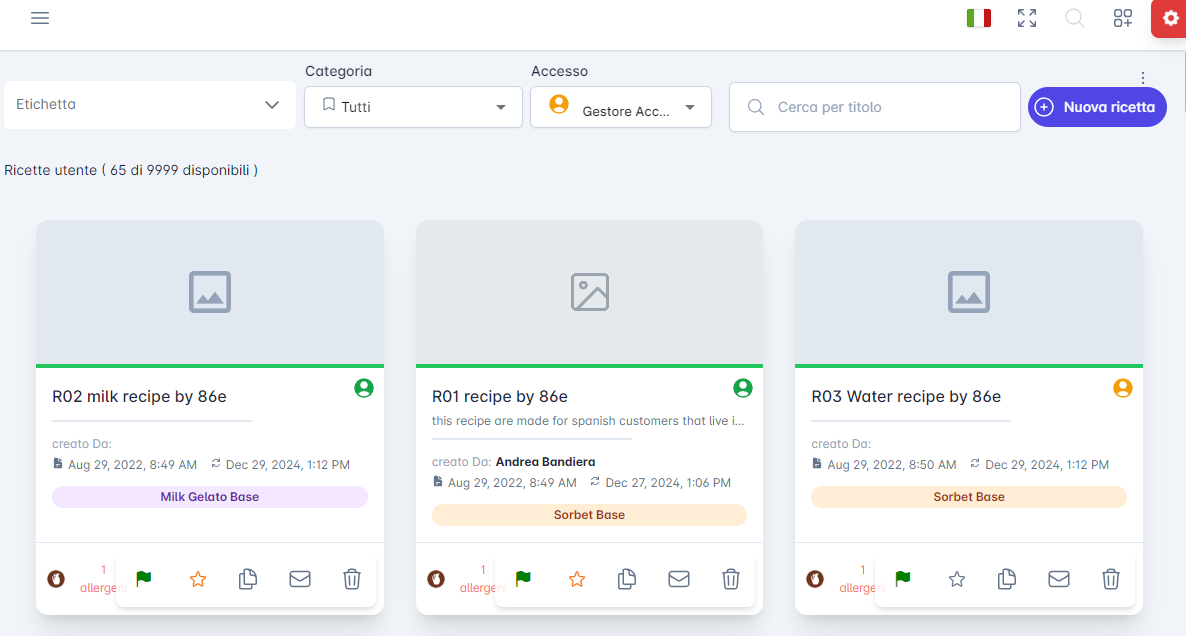Open the red settings gear panel
Viewport: 1186px width, 636px height.
coord(1170,18)
